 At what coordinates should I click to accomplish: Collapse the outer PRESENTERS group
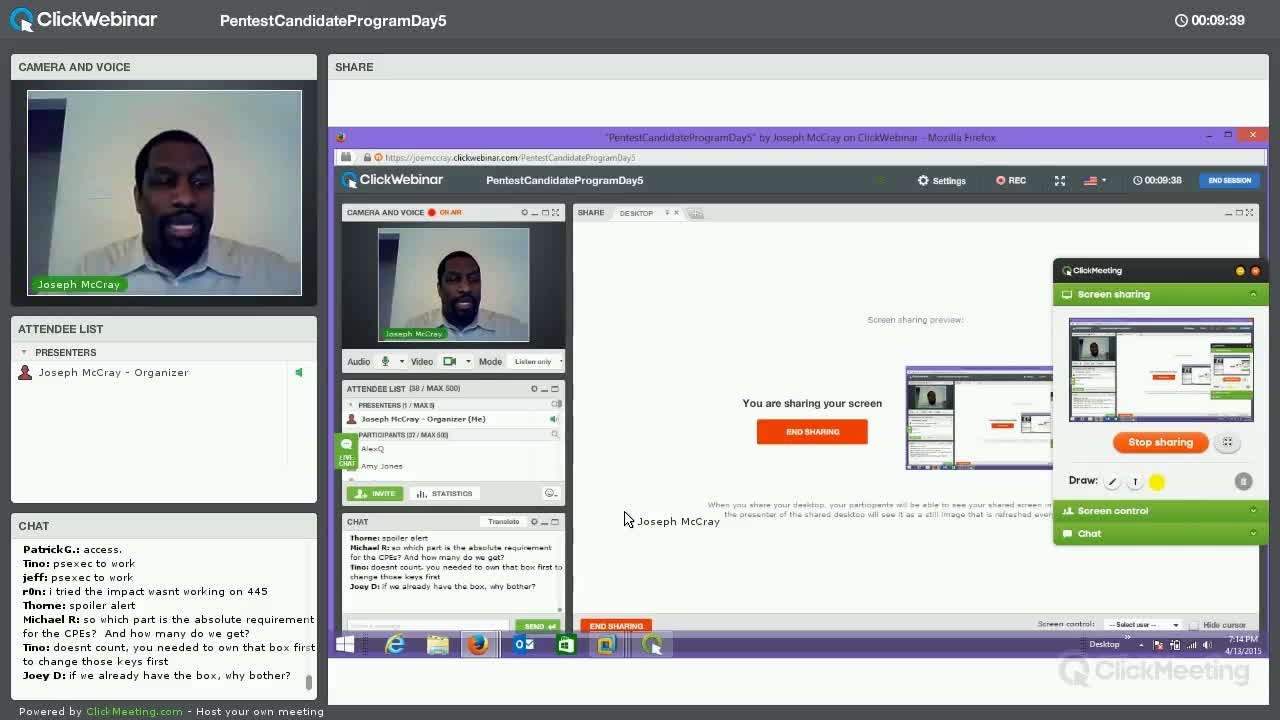click(24, 352)
